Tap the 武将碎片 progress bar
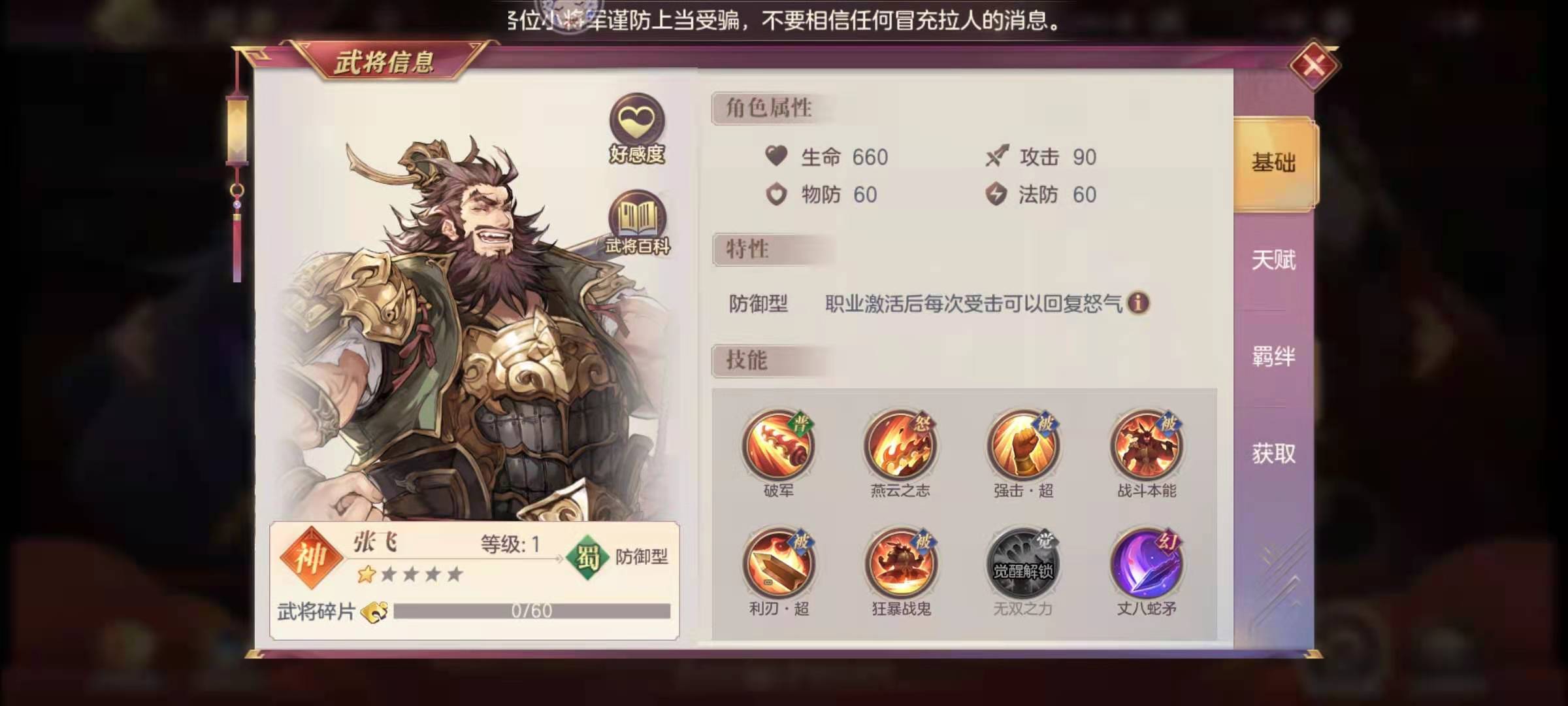The height and width of the screenshot is (706, 1568). point(532,611)
